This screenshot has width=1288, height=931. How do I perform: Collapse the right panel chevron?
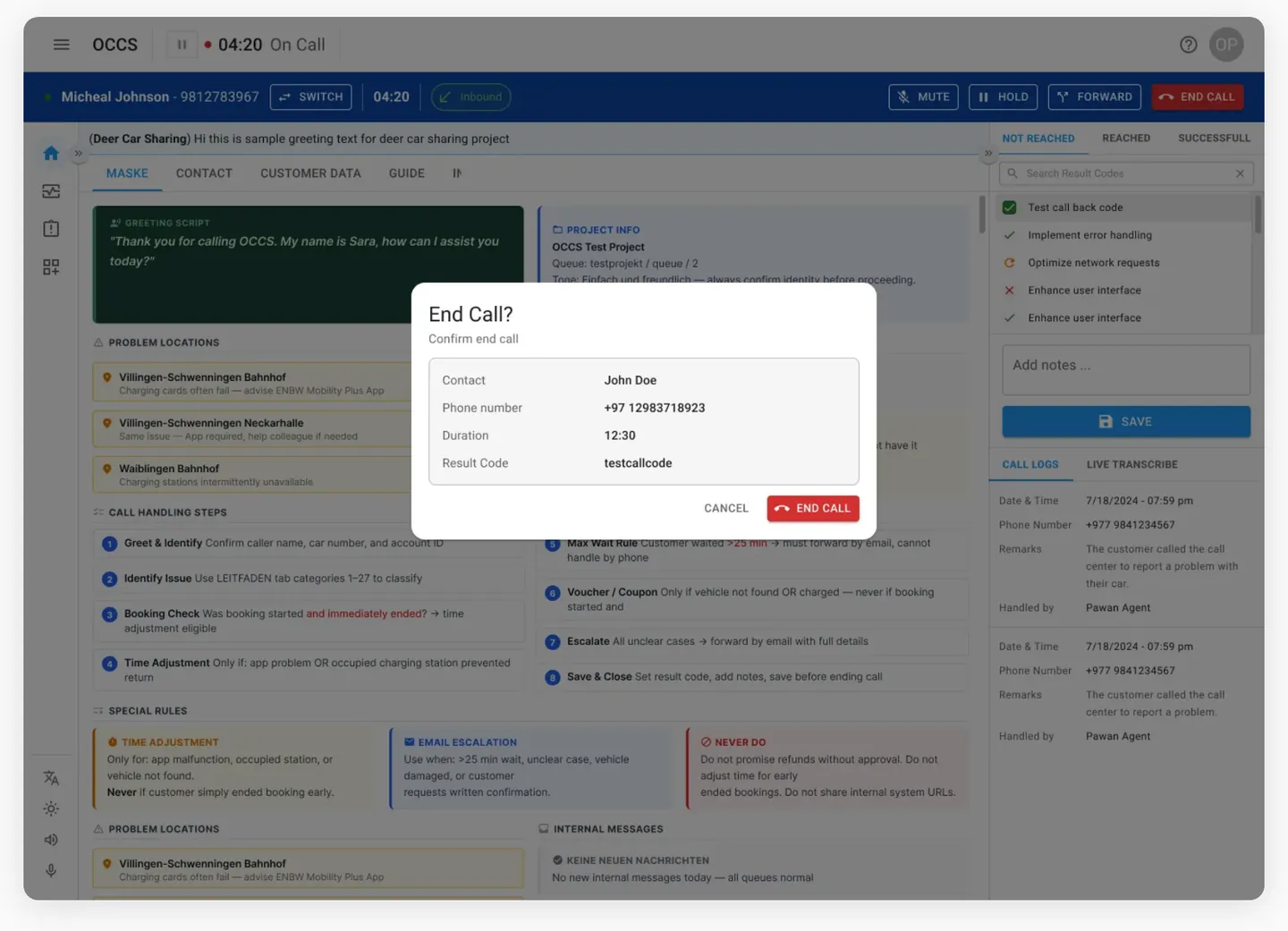987,154
